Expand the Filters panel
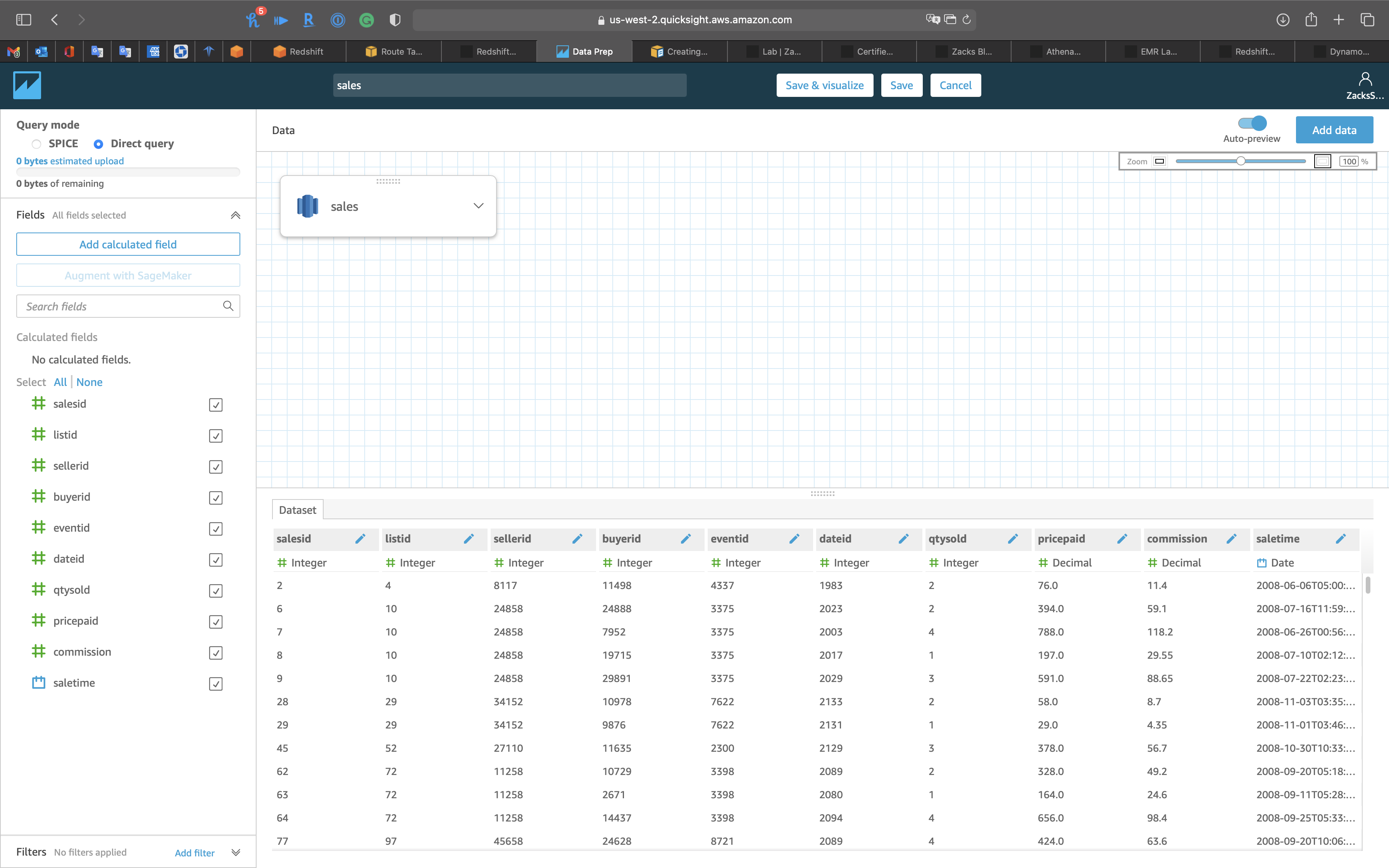Viewport: 1389px width, 868px height. click(x=235, y=852)
